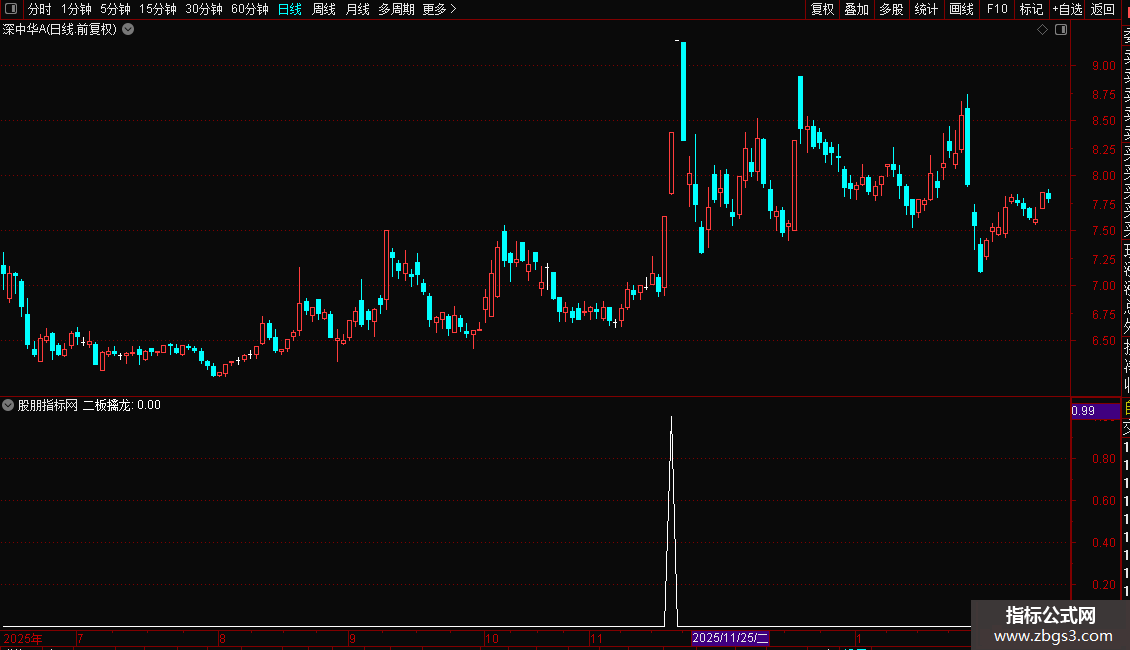Select the 60分钟 period
The width and height of the screenshot is (1130, 650).
[250, 9]
